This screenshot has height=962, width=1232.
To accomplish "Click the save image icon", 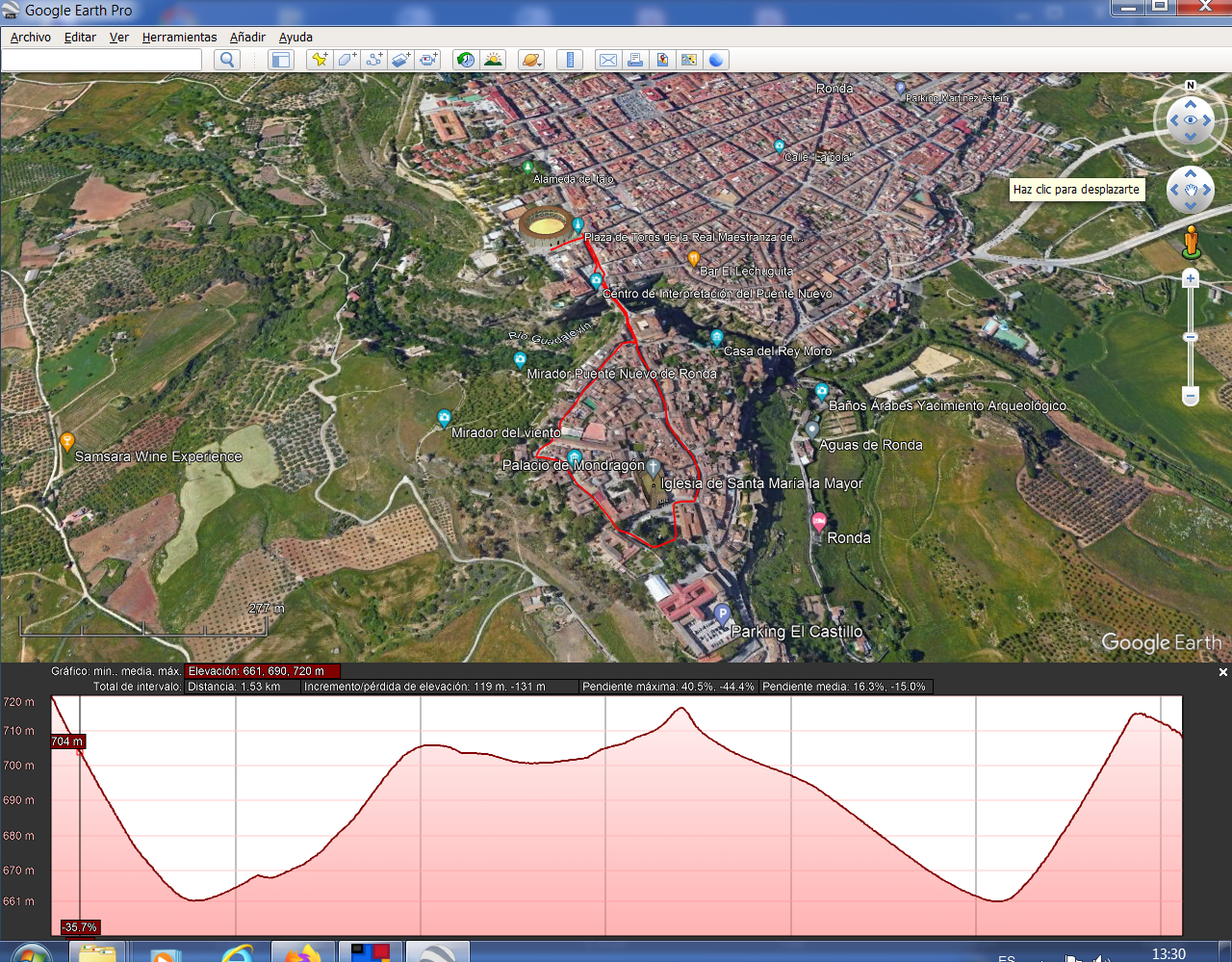I will pos(662,60).
